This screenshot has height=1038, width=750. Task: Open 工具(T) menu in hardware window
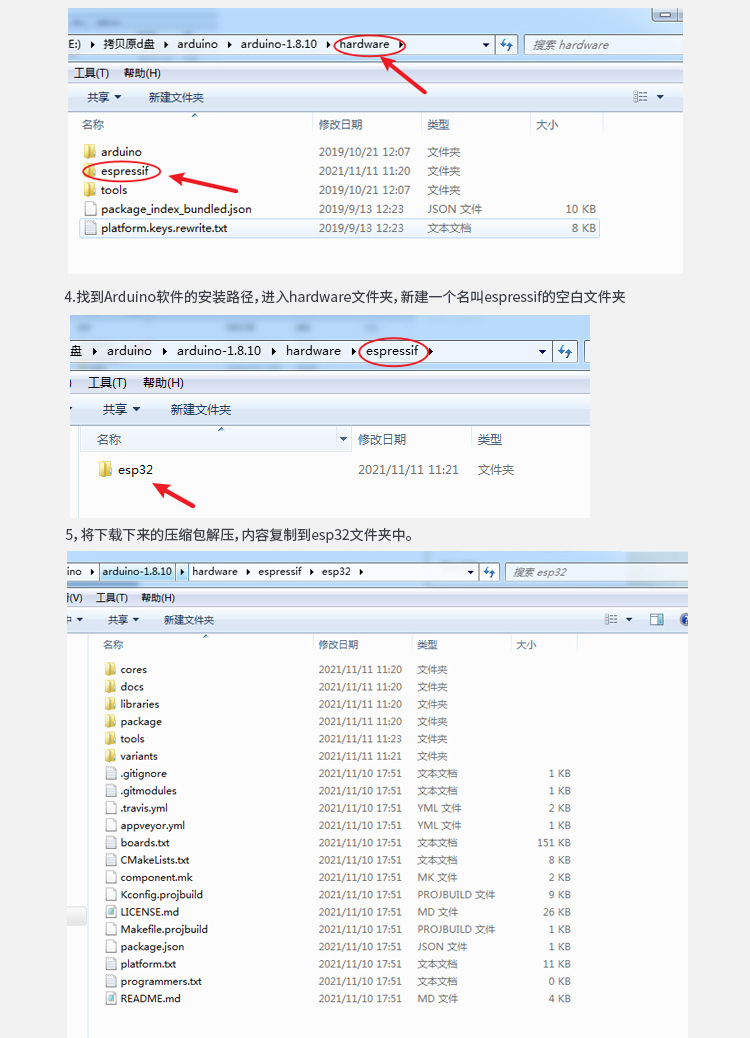tap(91, 73)
